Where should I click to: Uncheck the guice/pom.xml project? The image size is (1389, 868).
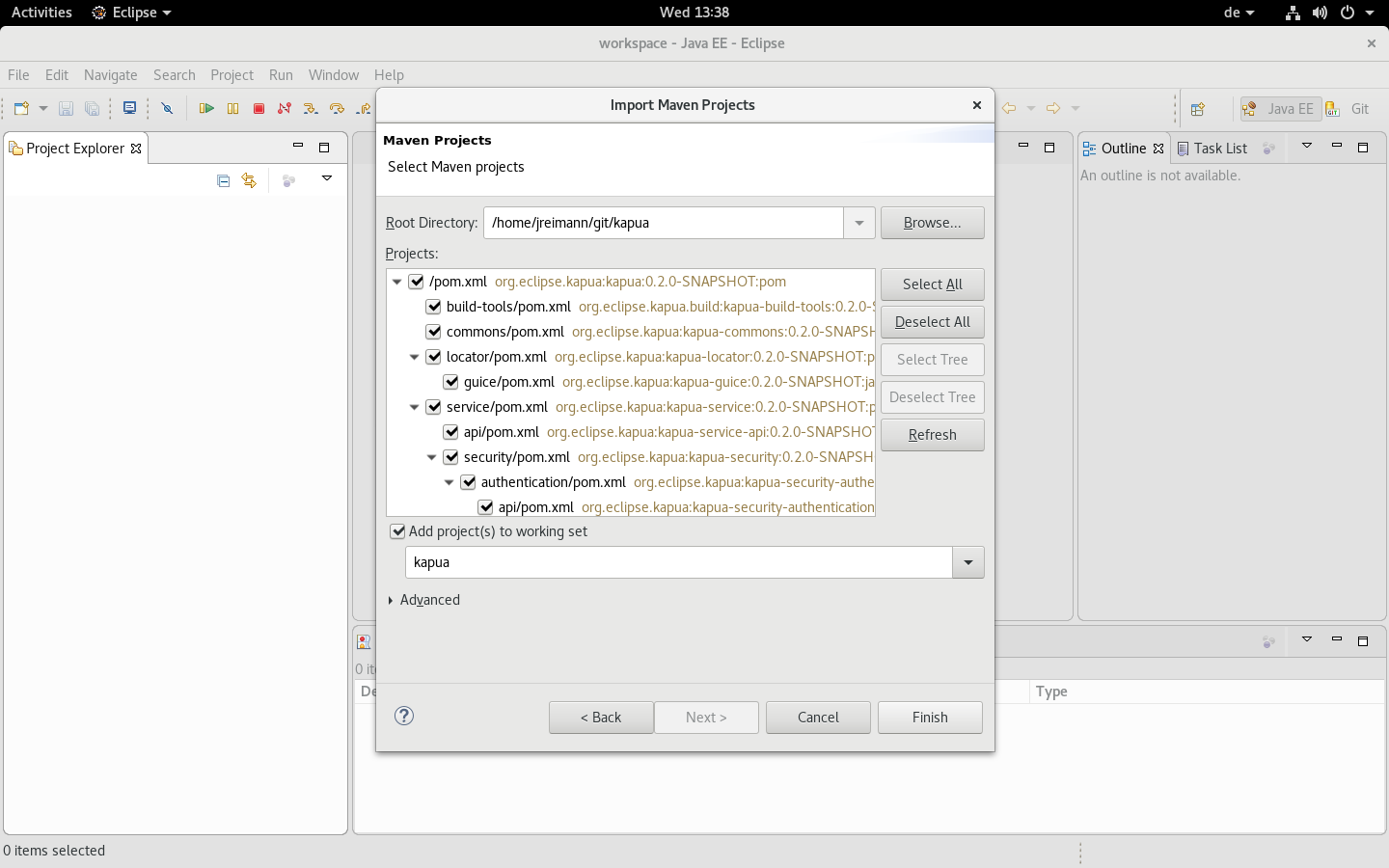[x=450, y=381]
